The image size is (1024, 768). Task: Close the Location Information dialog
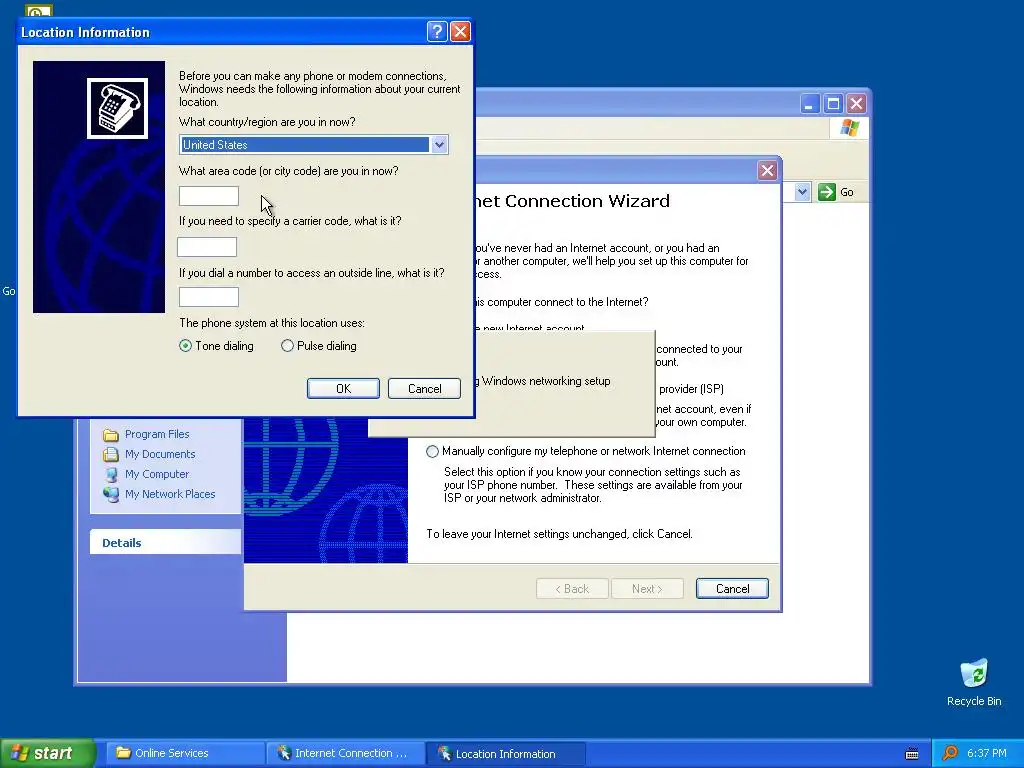(x=460, y=31)
